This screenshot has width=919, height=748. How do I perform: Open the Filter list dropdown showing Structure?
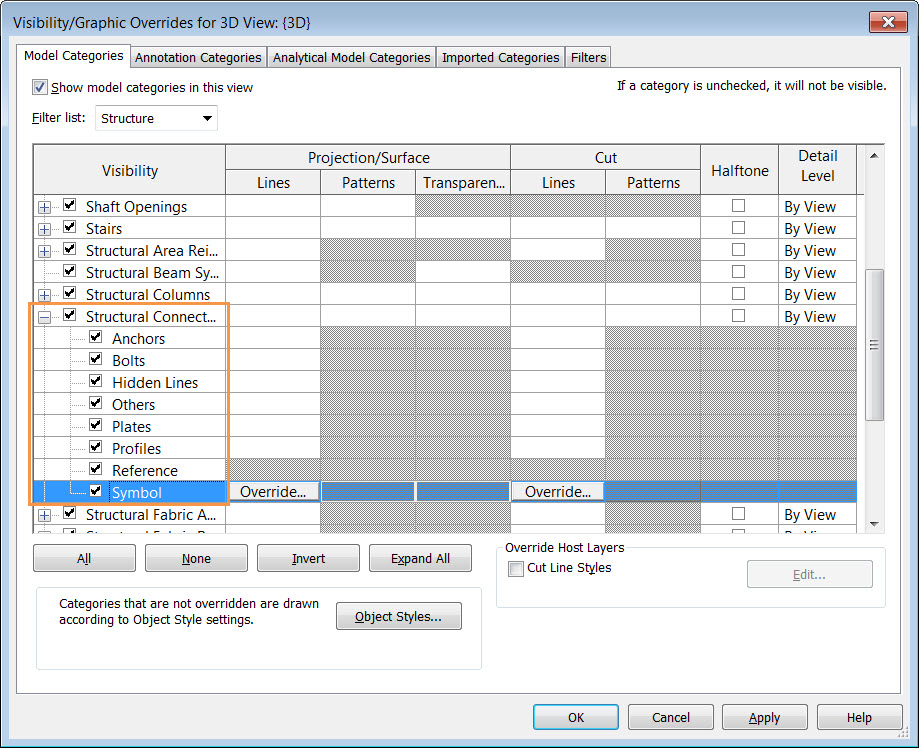tap(207, 118)
